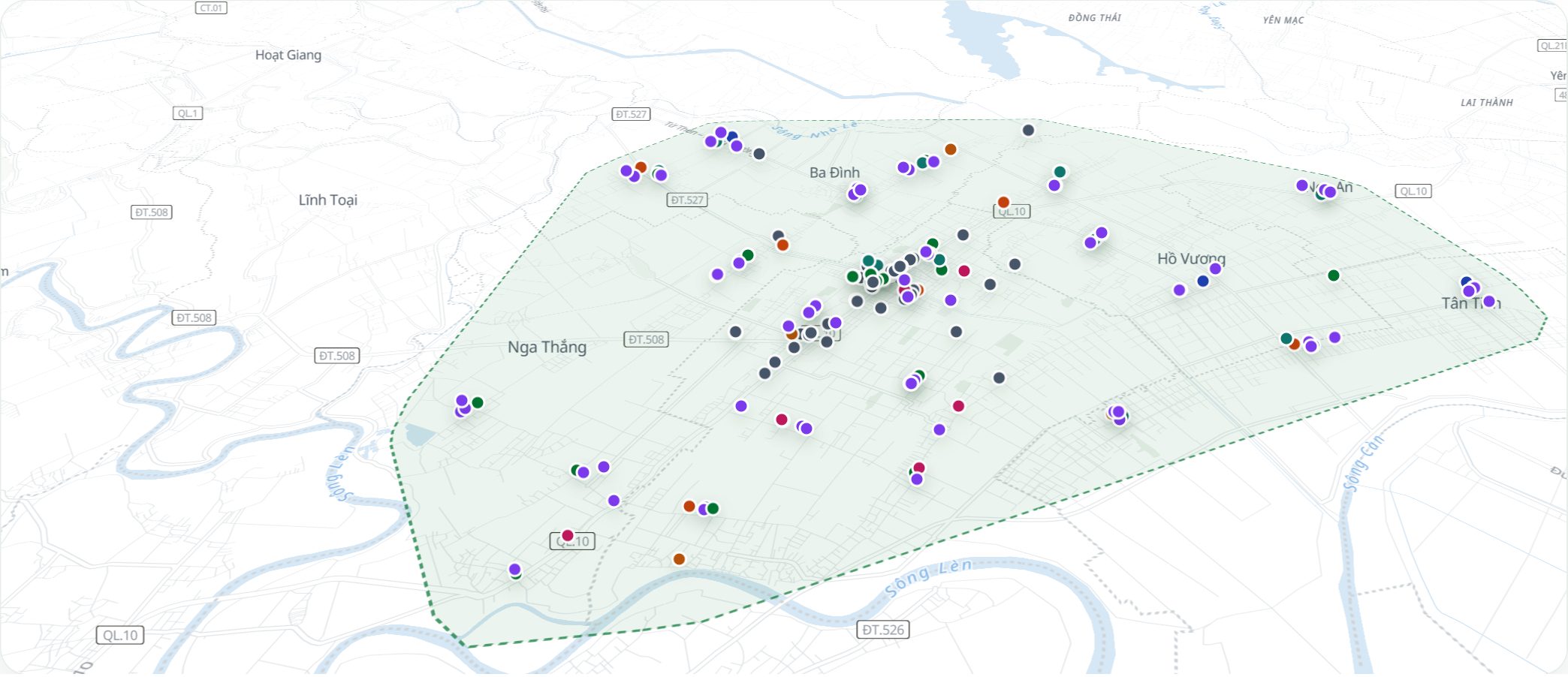Select the QL.1 road shield
The width and height of the screenshot is (1568, 677).
click(x=188, y=113)
